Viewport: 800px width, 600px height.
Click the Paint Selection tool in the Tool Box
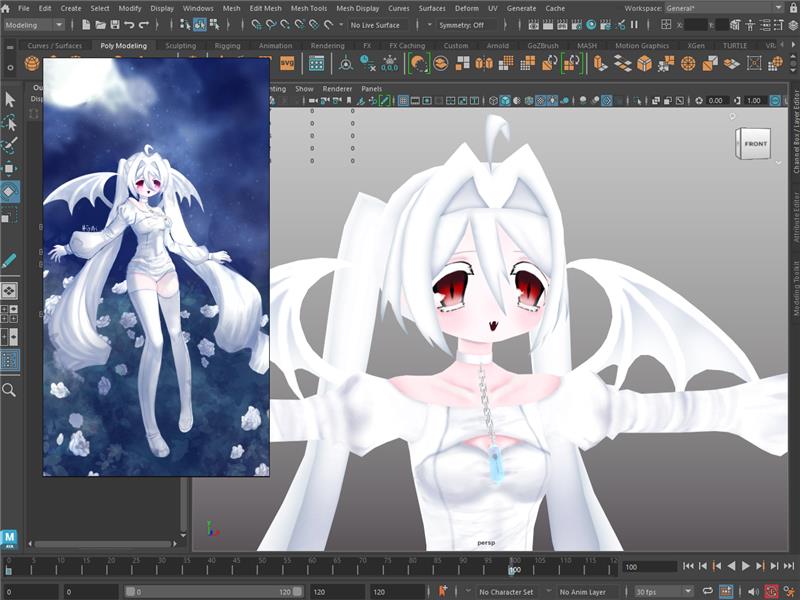pyautogui.click(x=10, y=145)
